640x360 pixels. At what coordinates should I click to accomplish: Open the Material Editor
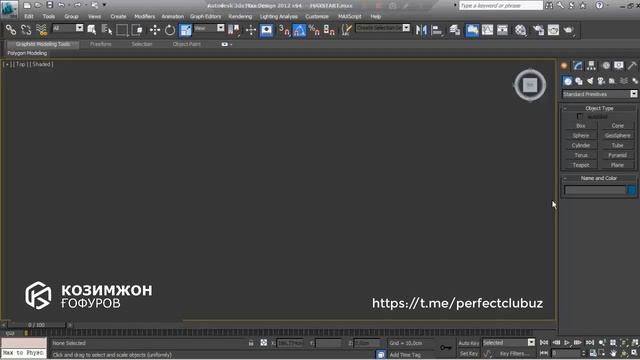point(520,30)
